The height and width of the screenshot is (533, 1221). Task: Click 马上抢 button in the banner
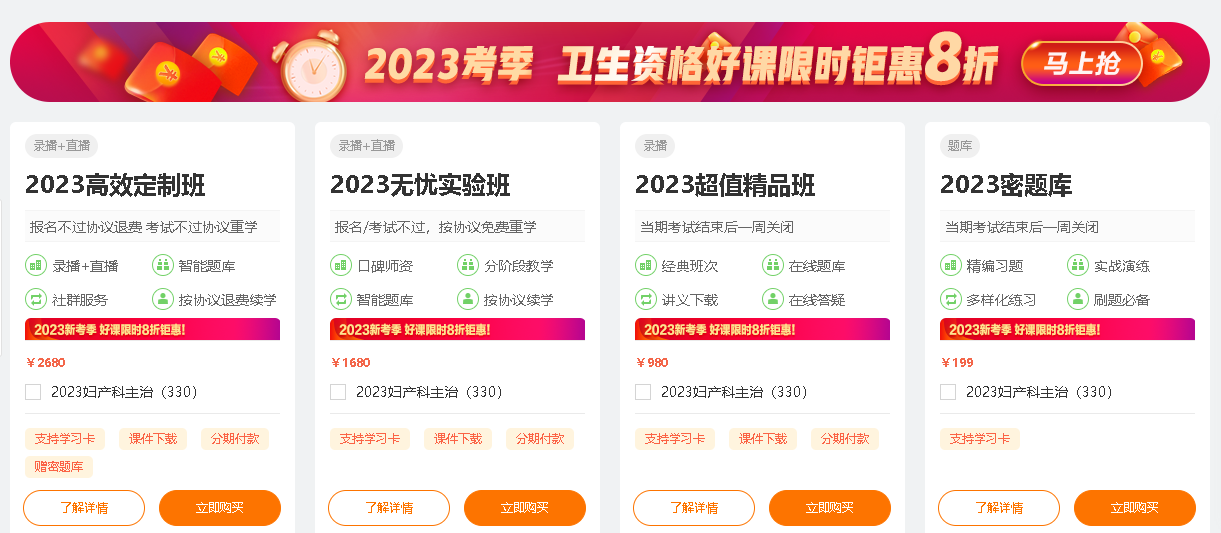point(1082,64)
